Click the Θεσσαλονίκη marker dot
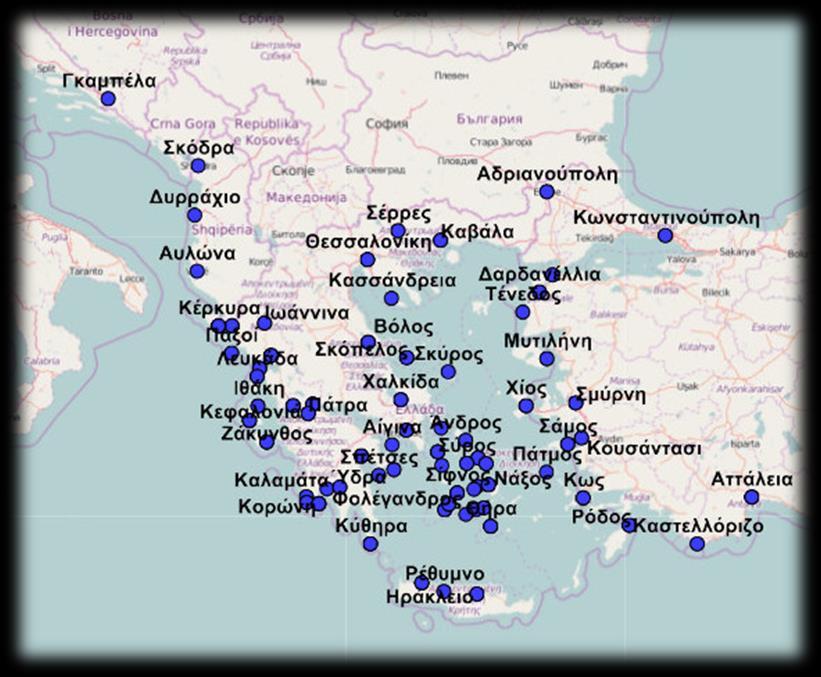 point(368,259)
